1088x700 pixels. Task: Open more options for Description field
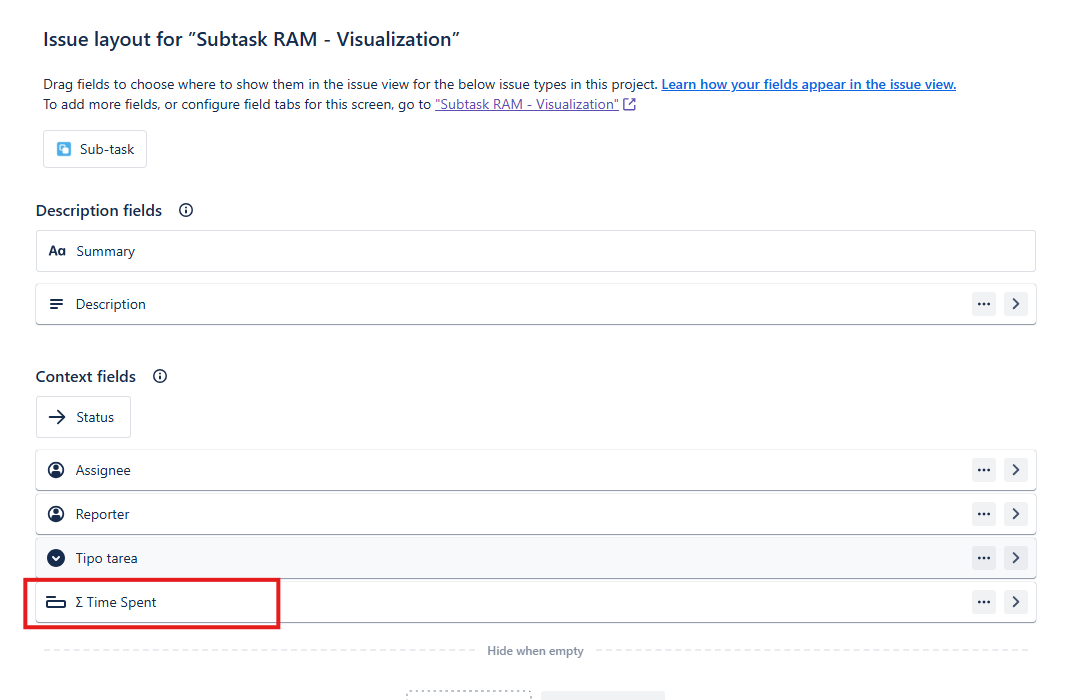tap(983, 304)
